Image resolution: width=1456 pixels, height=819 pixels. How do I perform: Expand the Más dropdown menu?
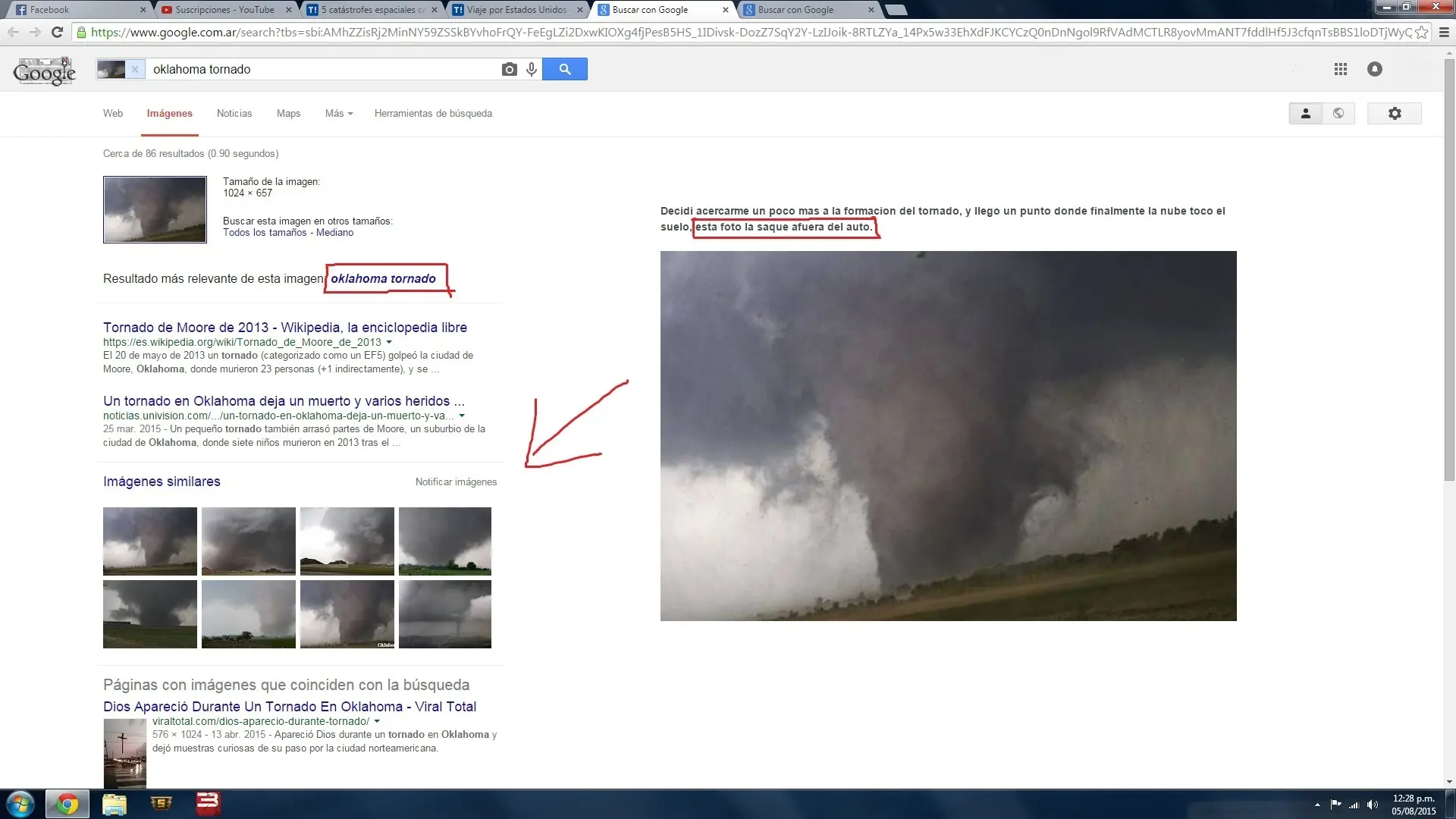(338, 113)
